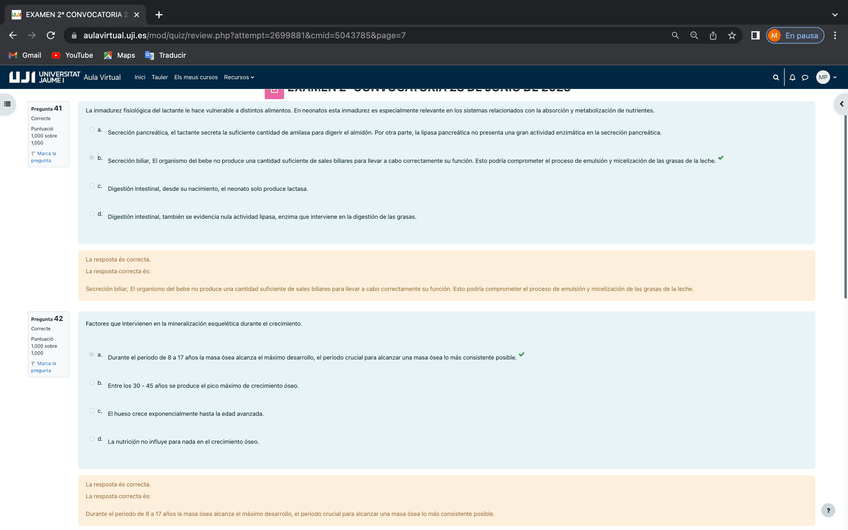
Task: Select option d radio button in Pregunta 41
Action: (92, 214)
